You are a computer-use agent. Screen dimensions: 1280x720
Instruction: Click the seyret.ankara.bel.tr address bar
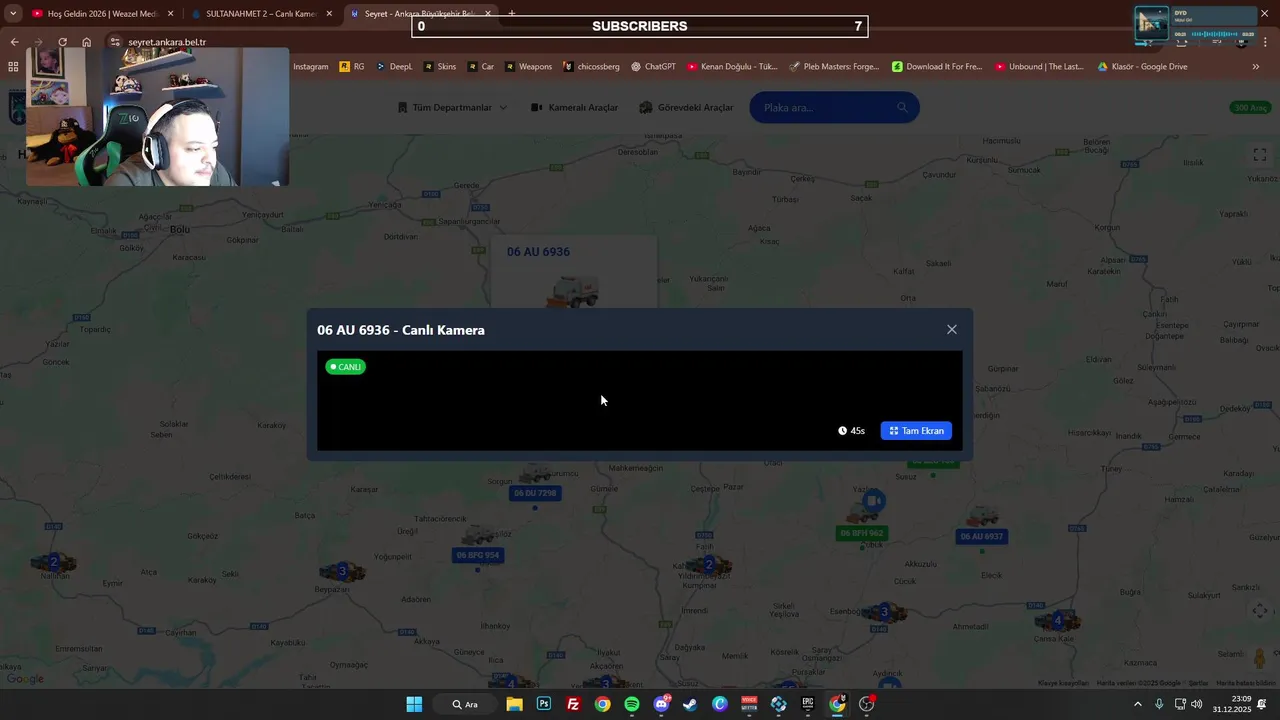click(167, 42)
